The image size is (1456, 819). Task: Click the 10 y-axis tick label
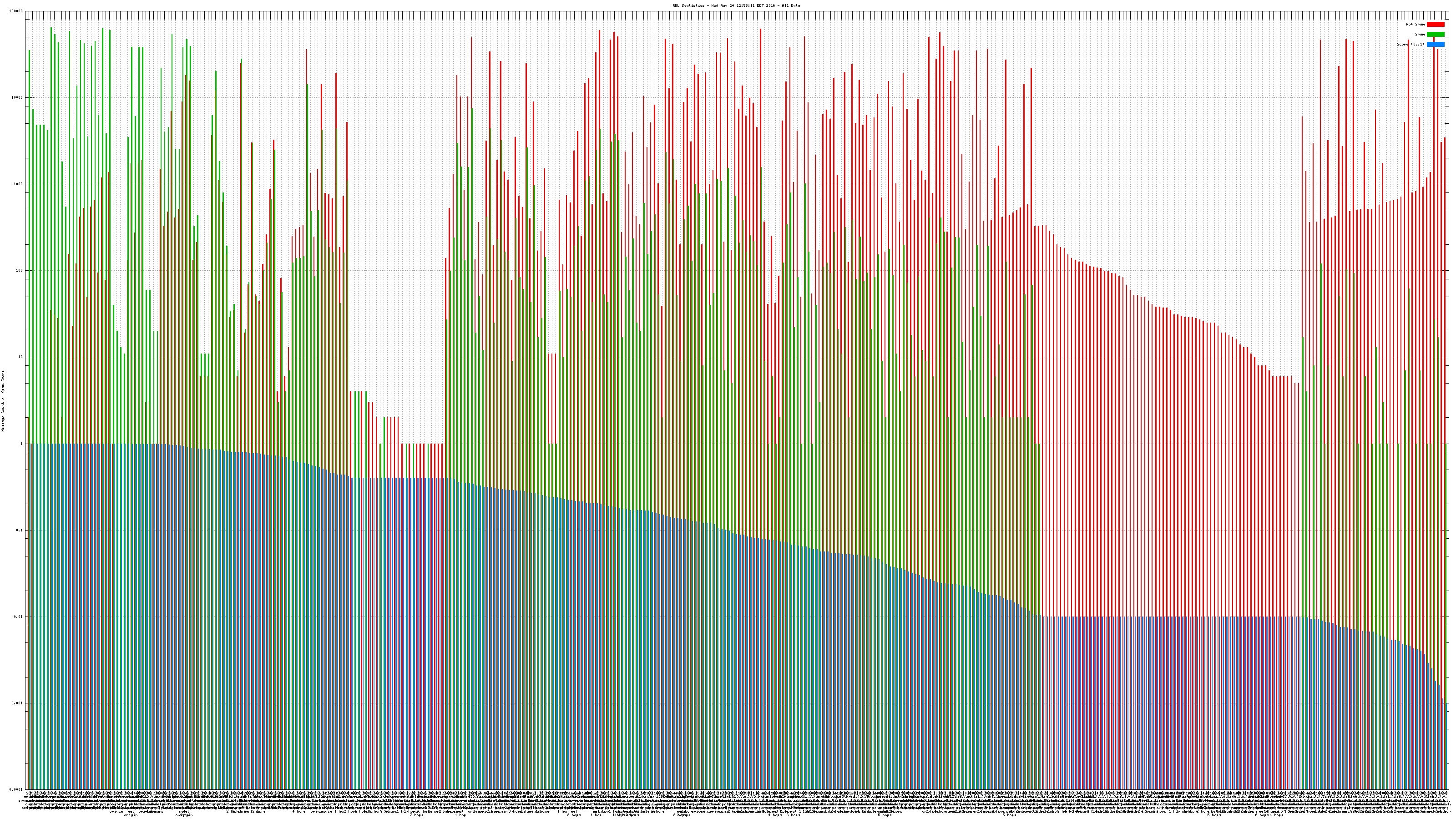21,357
